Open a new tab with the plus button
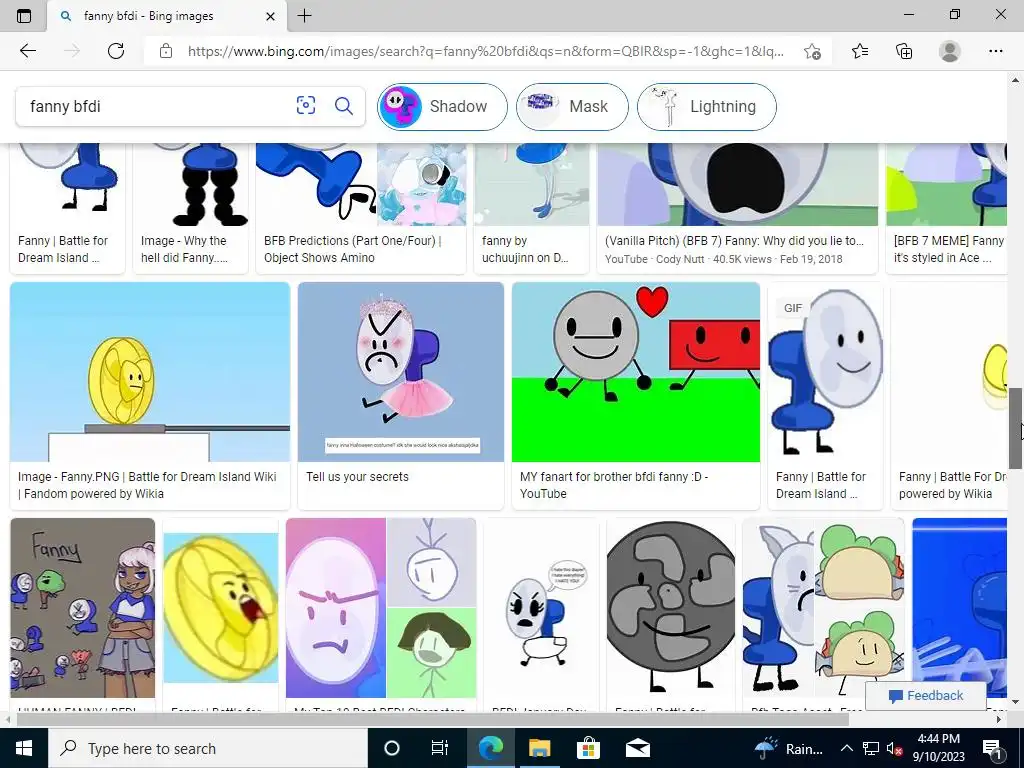Image resolution: width=1024 pixels, height=768 pixels. coord(304,16)
